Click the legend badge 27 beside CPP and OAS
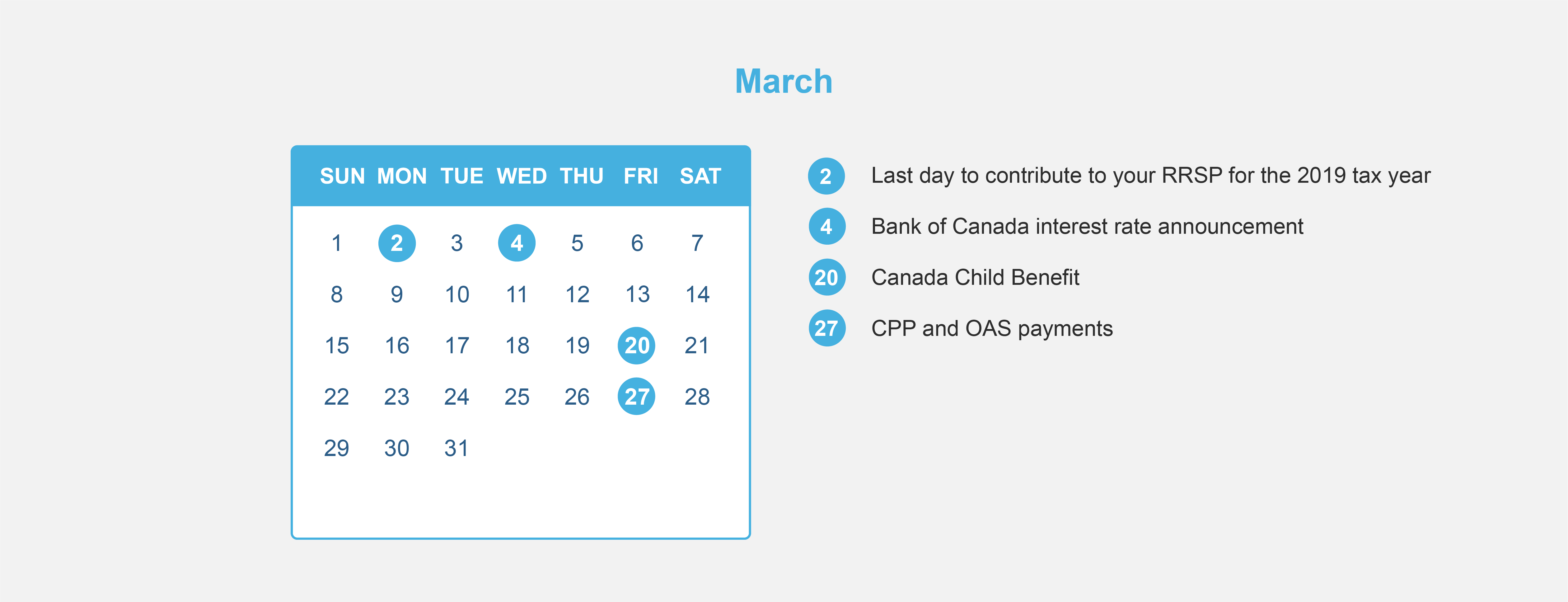 click(x=826, y=329)
